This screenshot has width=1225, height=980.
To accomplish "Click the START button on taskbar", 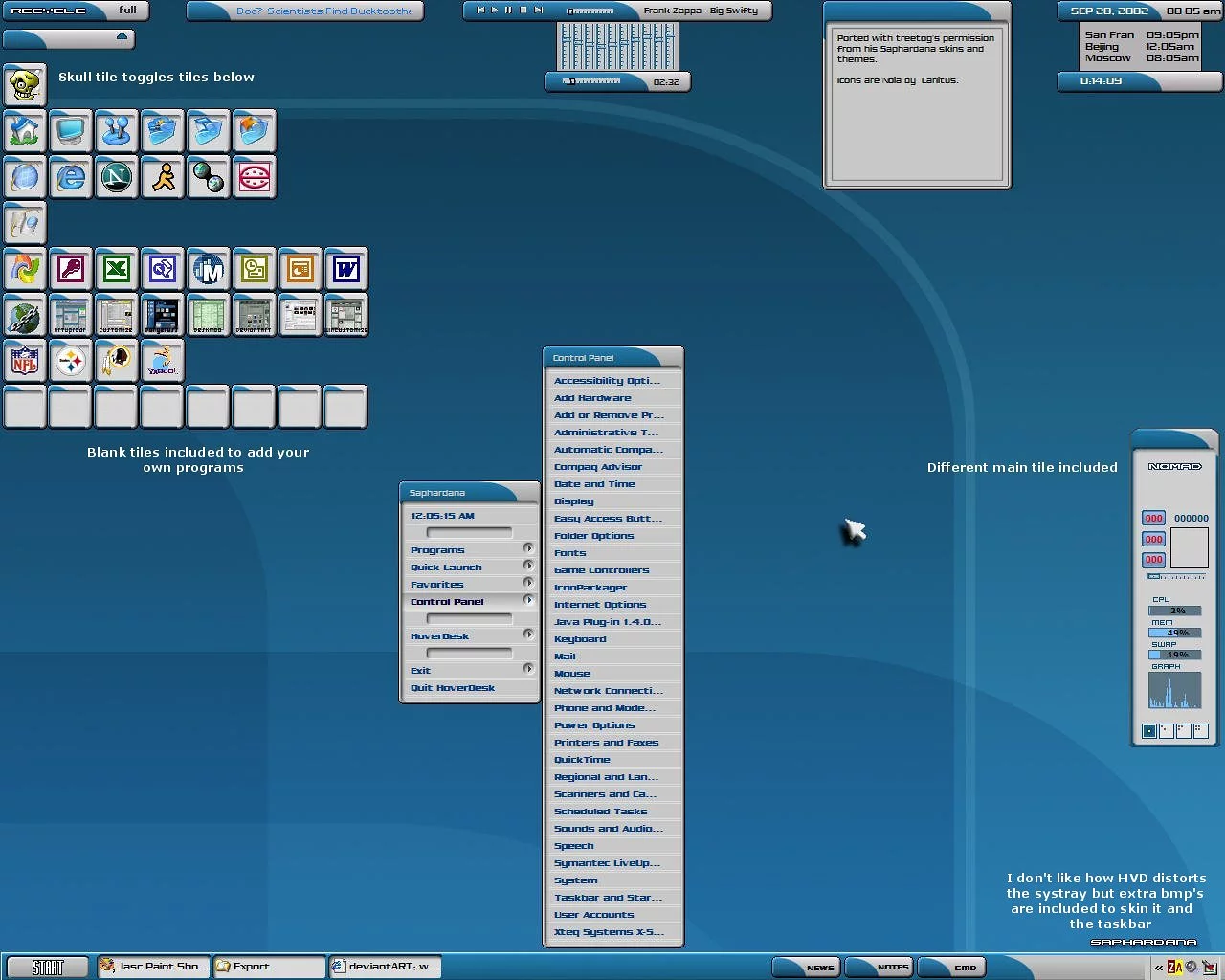I will click(x=47, y=967).
